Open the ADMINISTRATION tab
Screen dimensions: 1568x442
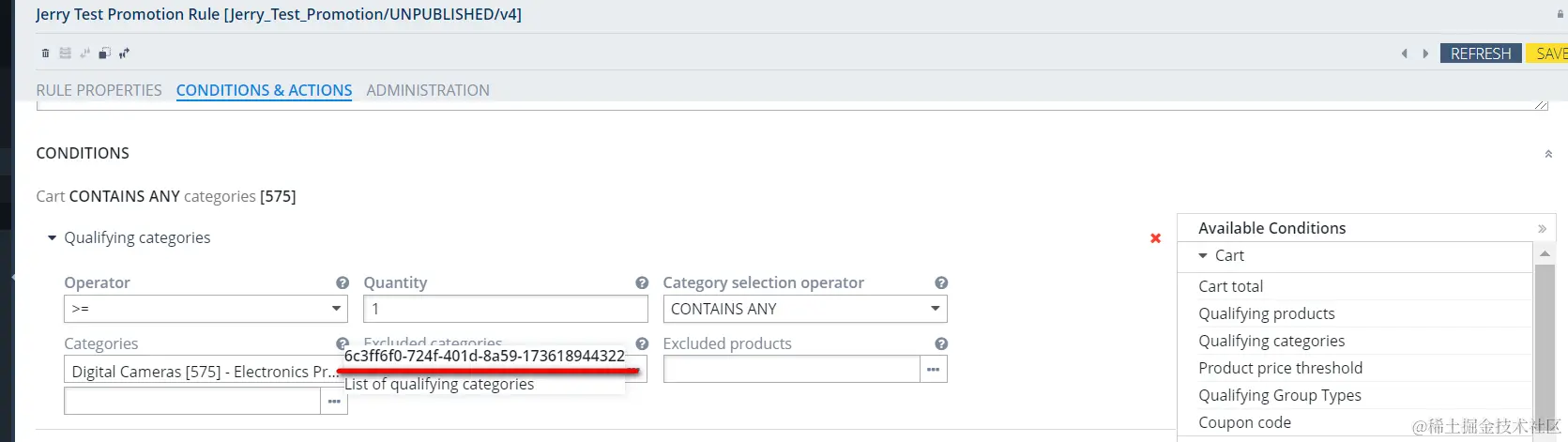point(428,90)
